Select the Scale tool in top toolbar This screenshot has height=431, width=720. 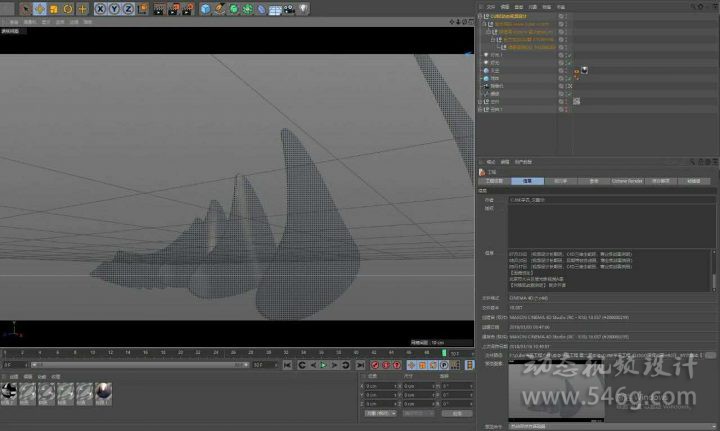coord(53,9)
